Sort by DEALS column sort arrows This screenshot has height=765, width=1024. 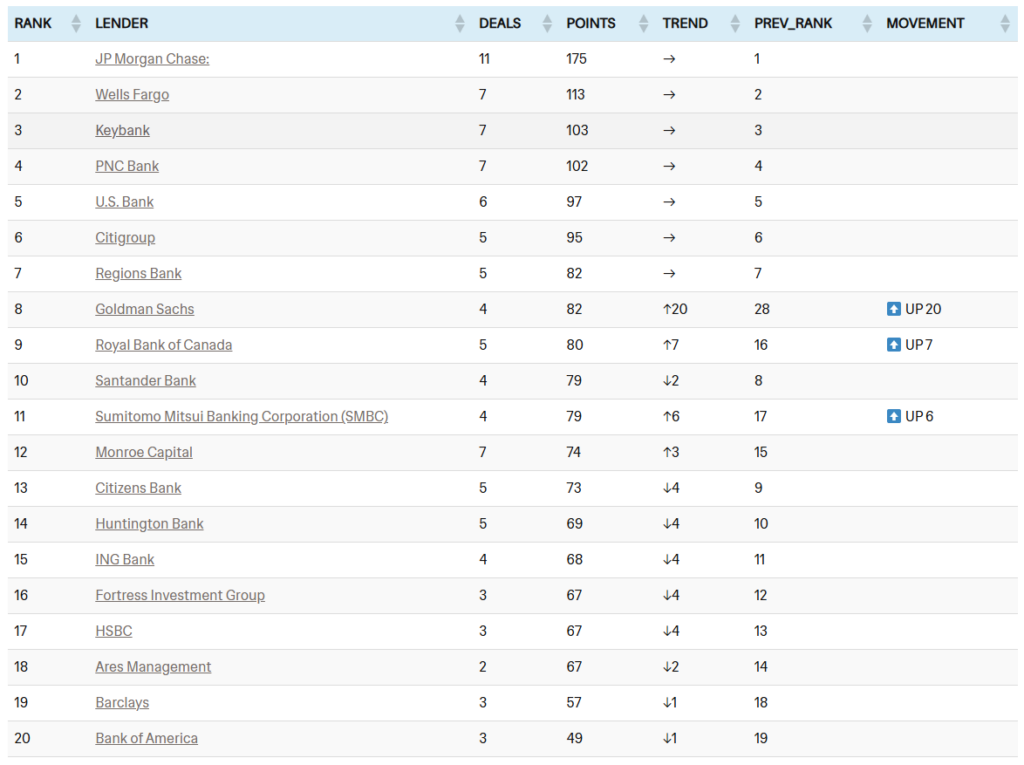coord(547,23)
